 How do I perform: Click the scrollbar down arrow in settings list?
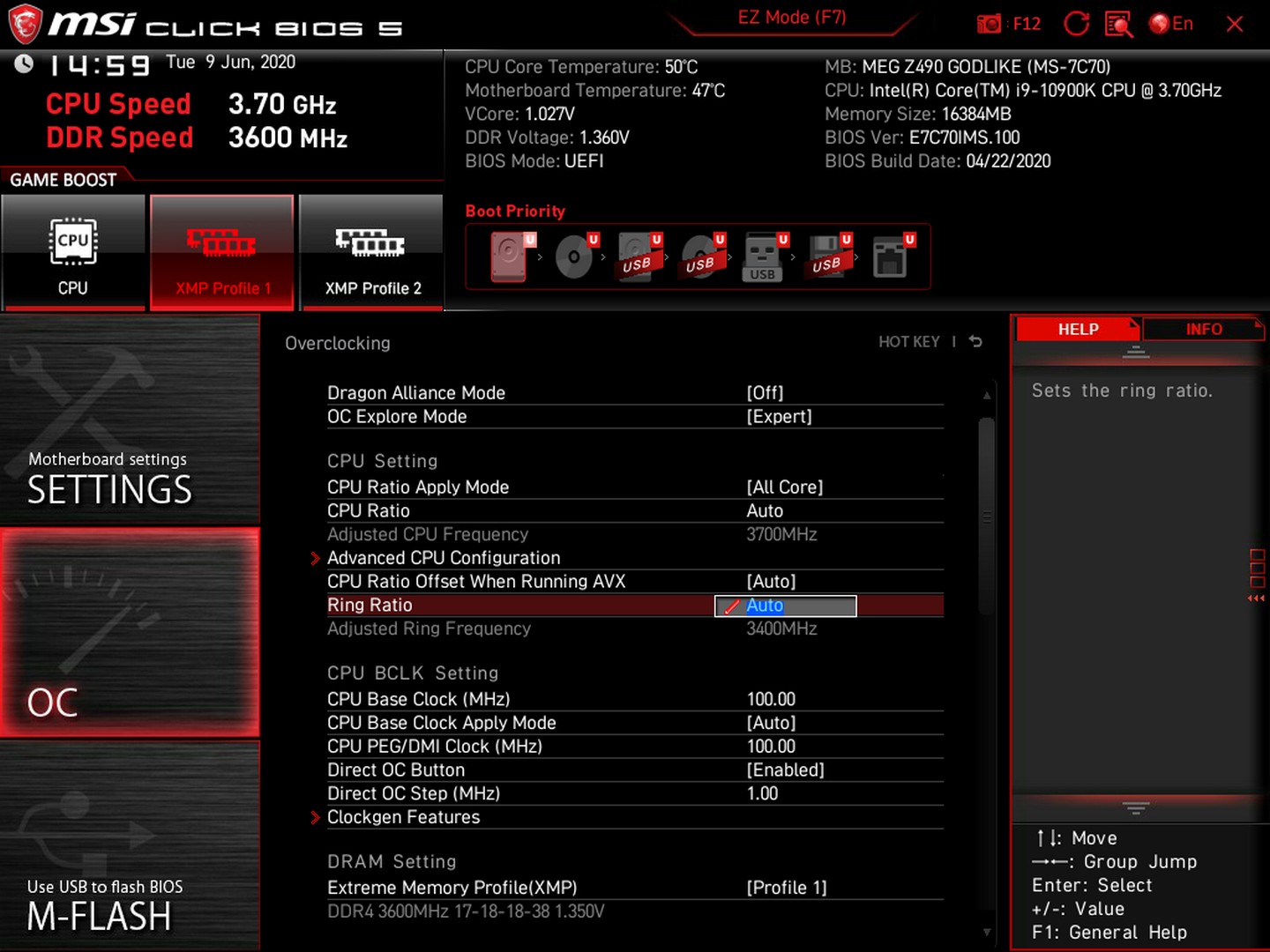tap(987, 932)
